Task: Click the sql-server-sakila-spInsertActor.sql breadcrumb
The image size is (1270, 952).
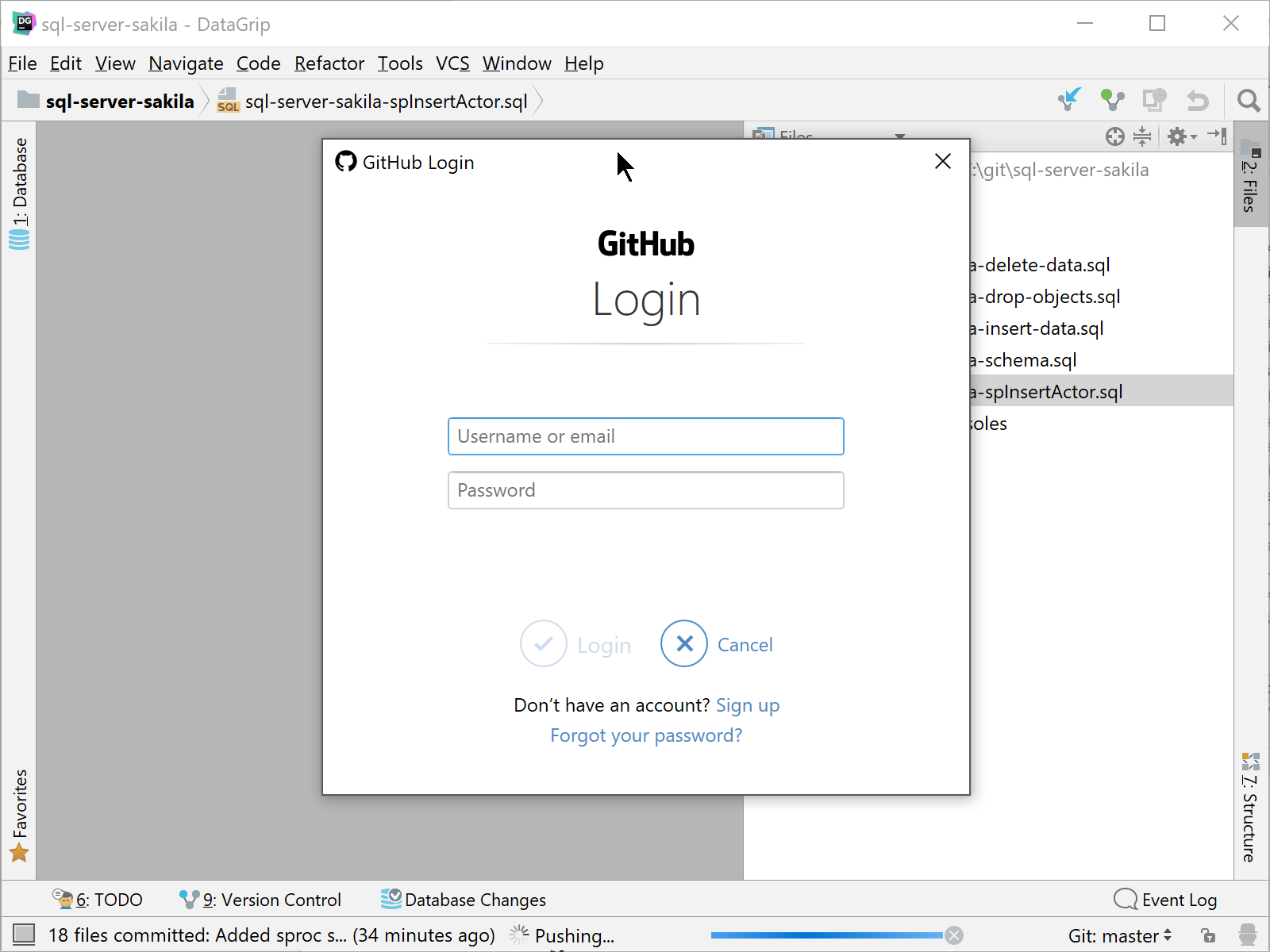Action: [373, 101]
